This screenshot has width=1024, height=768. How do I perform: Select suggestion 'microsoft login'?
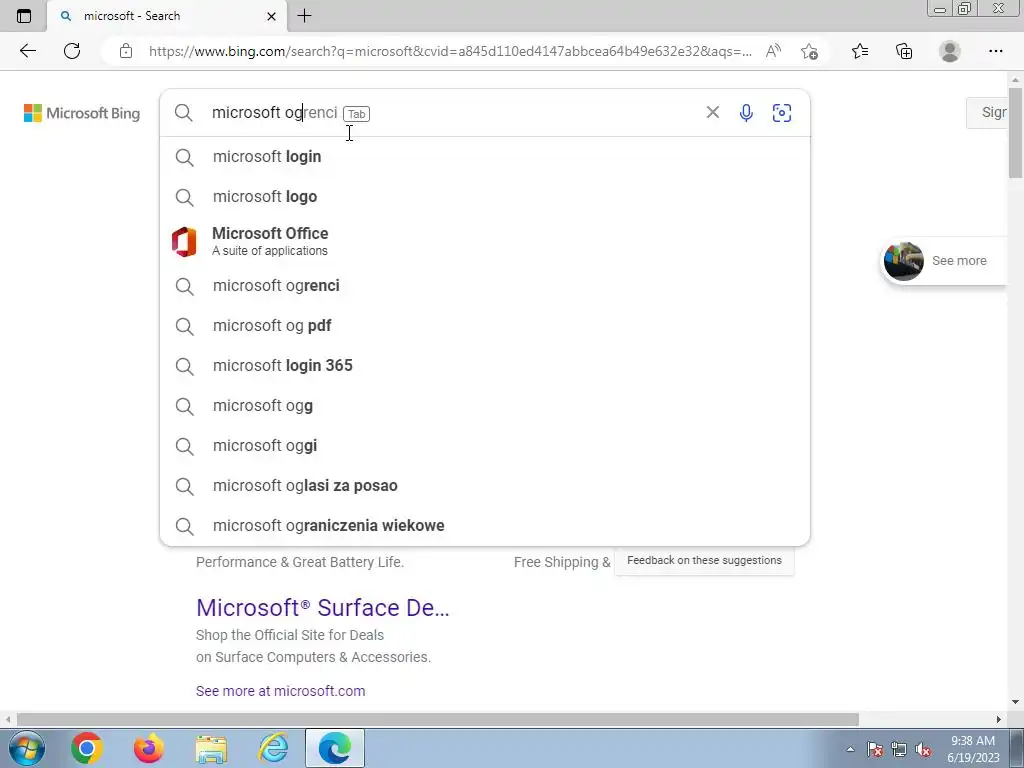[x=485, y=157]
